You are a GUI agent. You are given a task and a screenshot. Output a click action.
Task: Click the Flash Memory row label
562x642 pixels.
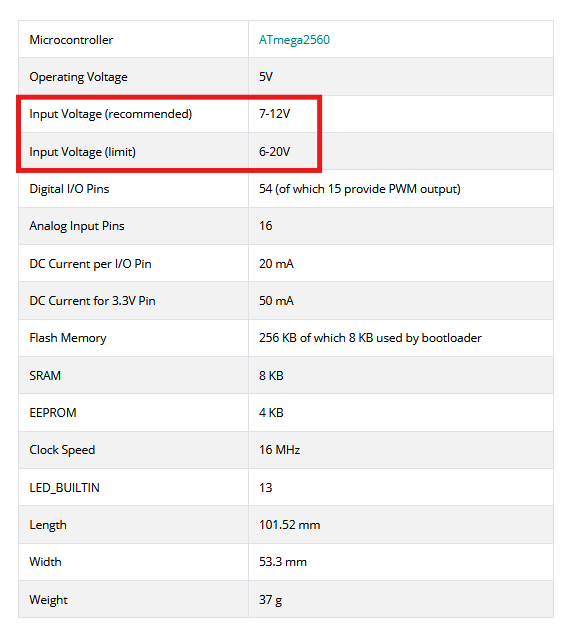(68, 338)
